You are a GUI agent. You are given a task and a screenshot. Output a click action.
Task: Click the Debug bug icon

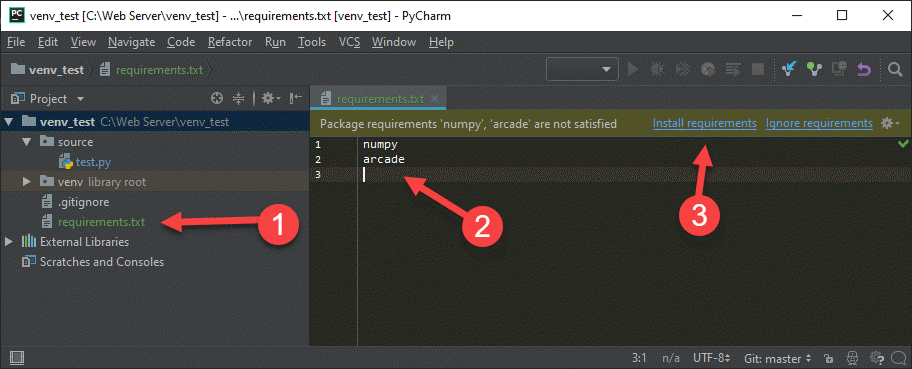[x=657, y=70]
